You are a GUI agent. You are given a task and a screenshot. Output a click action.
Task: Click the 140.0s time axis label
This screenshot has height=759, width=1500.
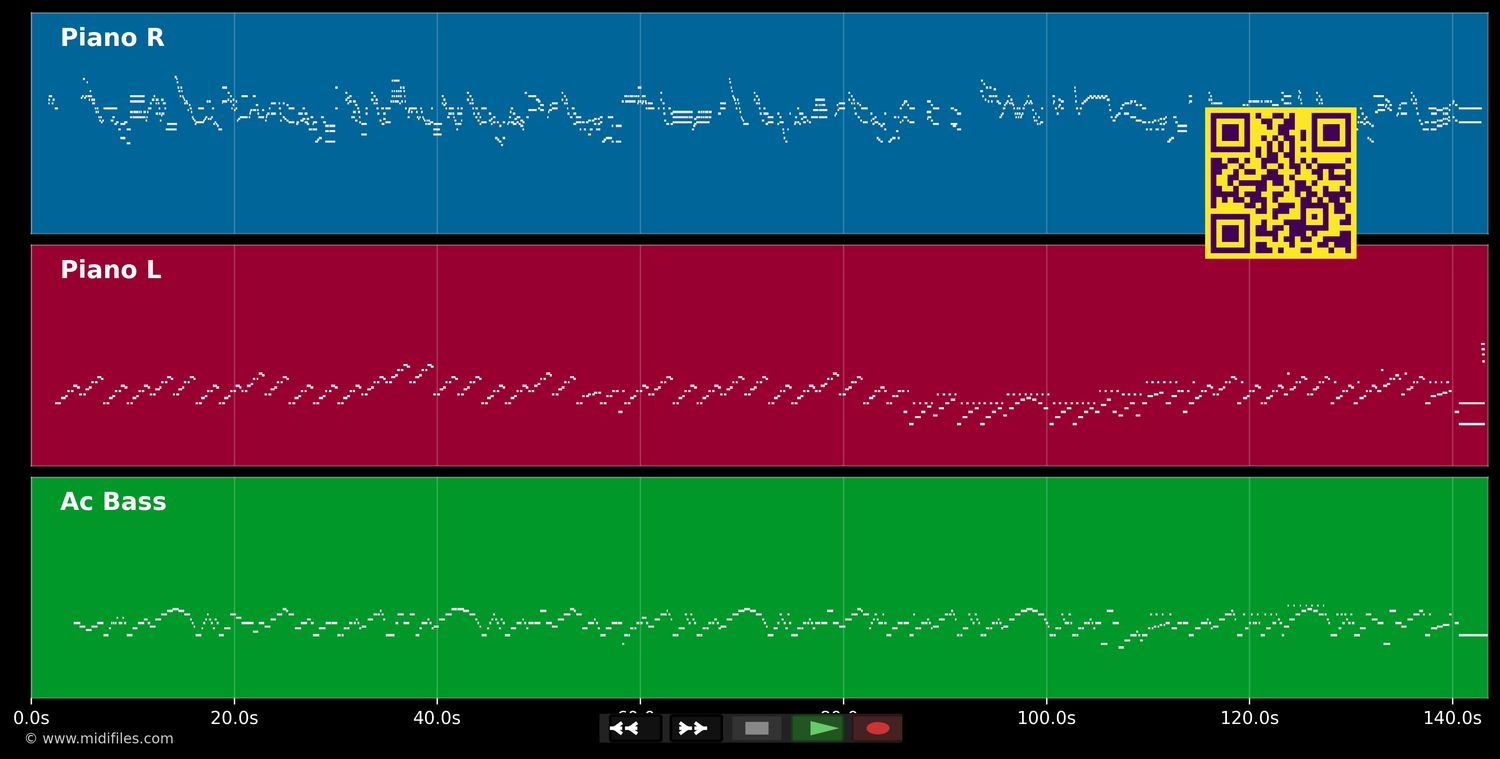click(1452, 718)
